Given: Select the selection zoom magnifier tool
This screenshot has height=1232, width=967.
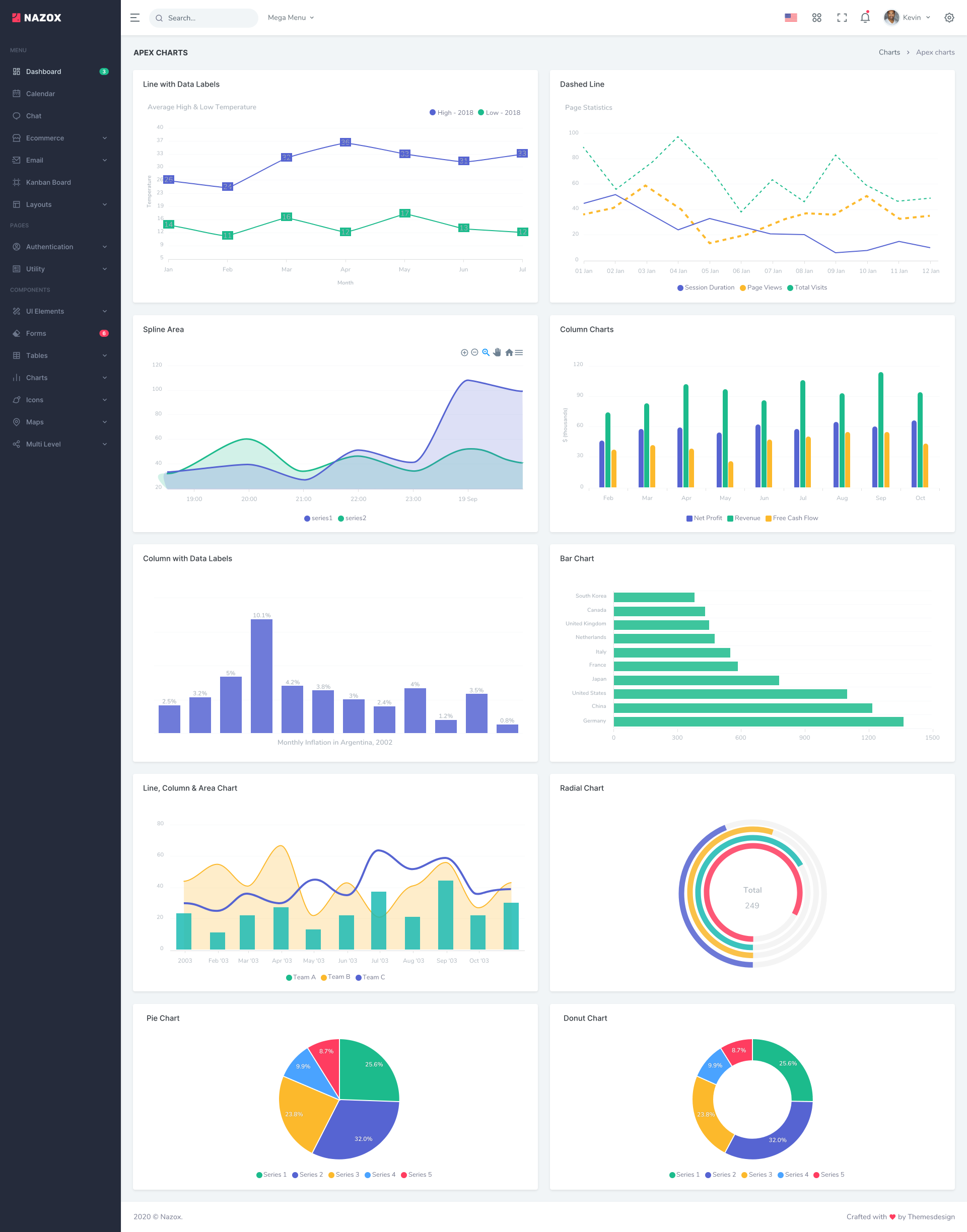Looking at the screenshot, I should click(x=486, y=352).
